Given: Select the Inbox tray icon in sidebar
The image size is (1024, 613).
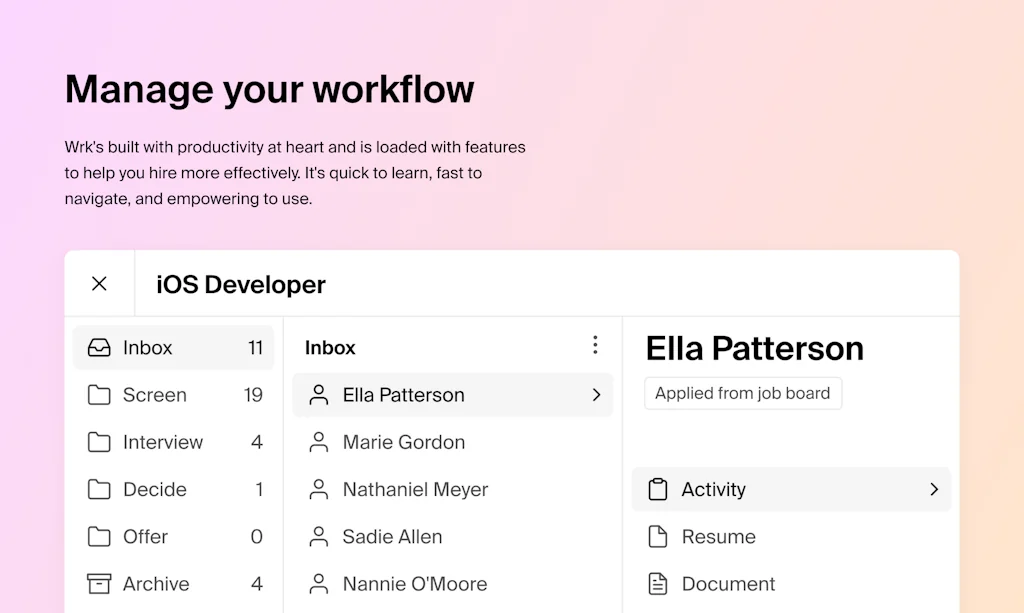Looking at the screenshot, I should [99, 347].
